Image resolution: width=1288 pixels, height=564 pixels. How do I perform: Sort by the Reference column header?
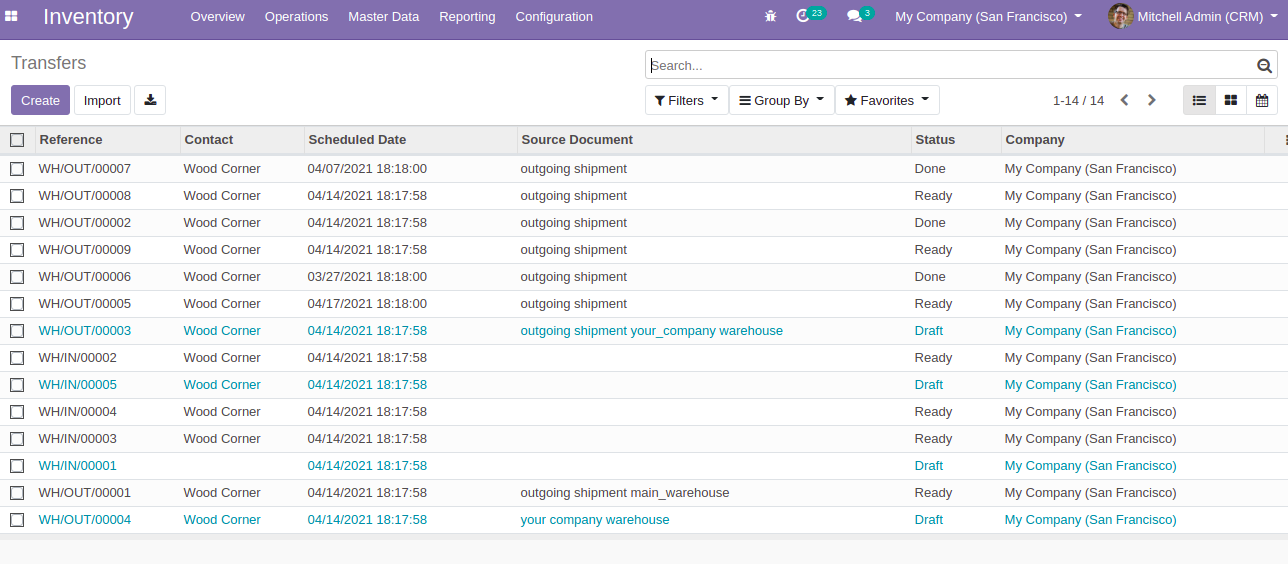[107, 140]
